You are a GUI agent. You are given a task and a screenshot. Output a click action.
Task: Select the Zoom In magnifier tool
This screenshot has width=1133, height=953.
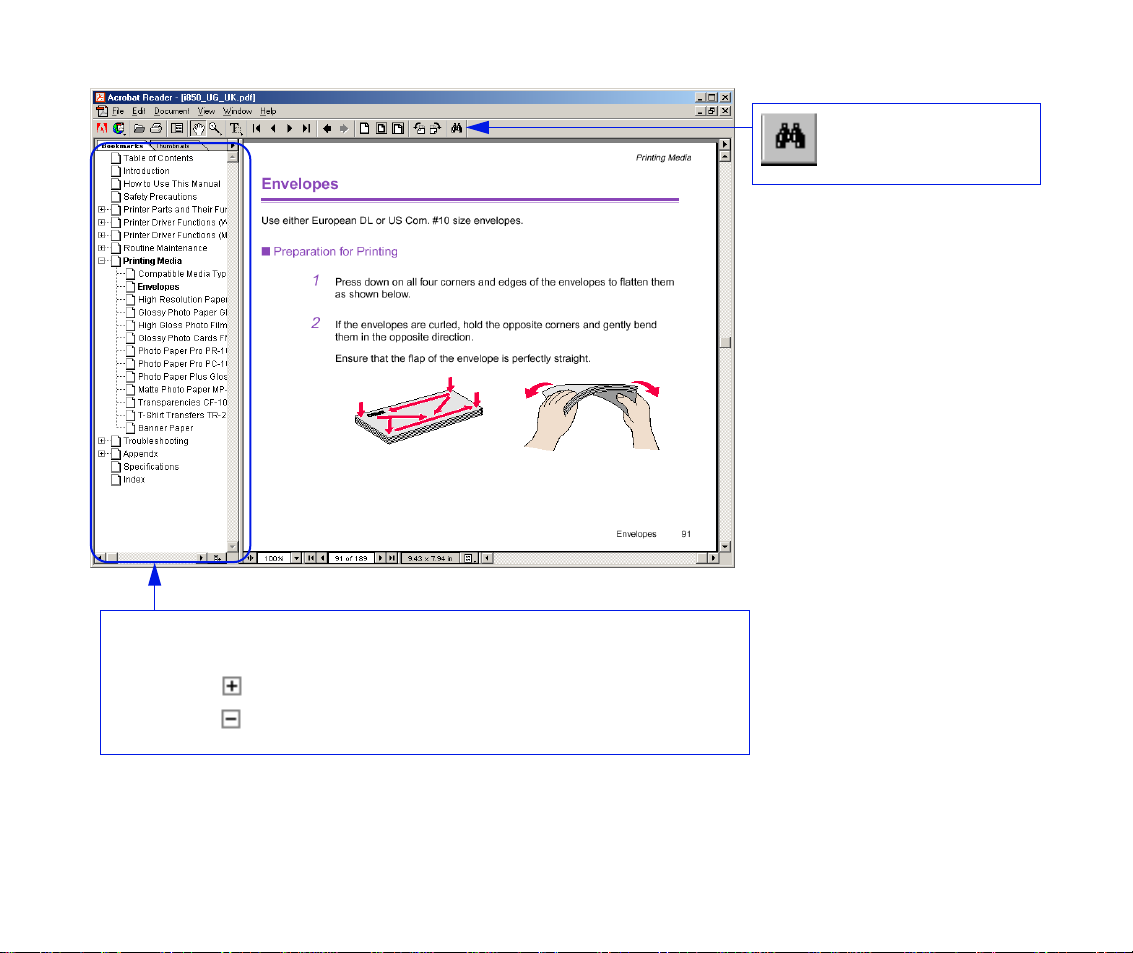215,129
